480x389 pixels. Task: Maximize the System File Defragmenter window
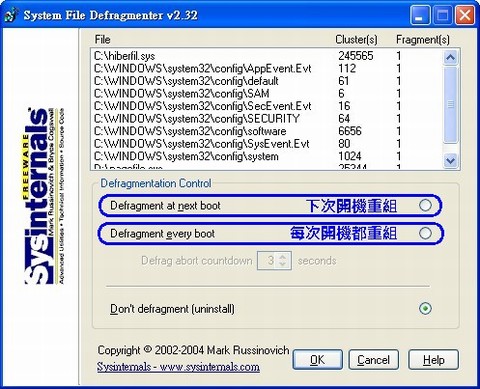[x=442, y=15]
